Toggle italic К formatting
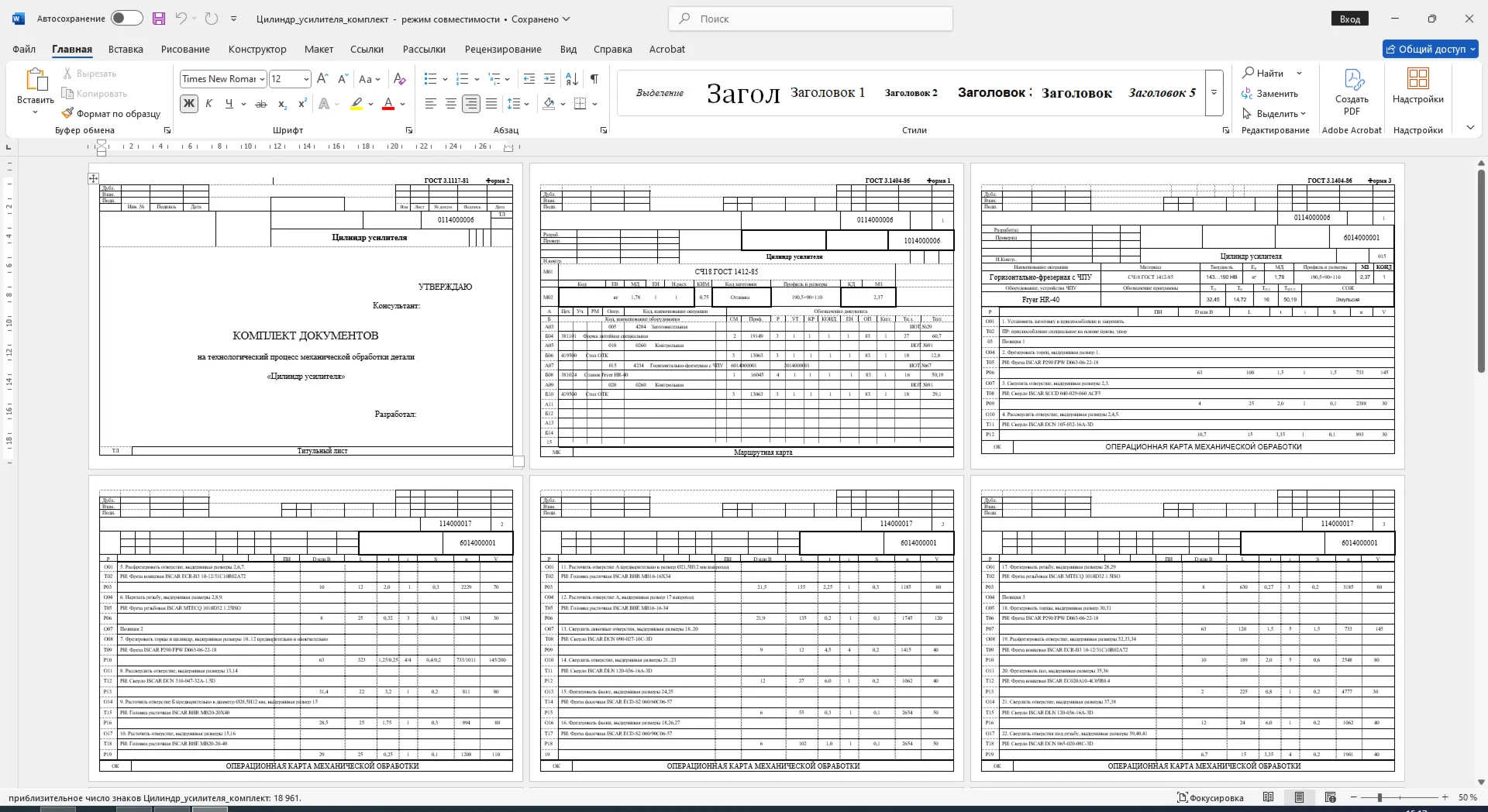 click(x=209, y=104)
